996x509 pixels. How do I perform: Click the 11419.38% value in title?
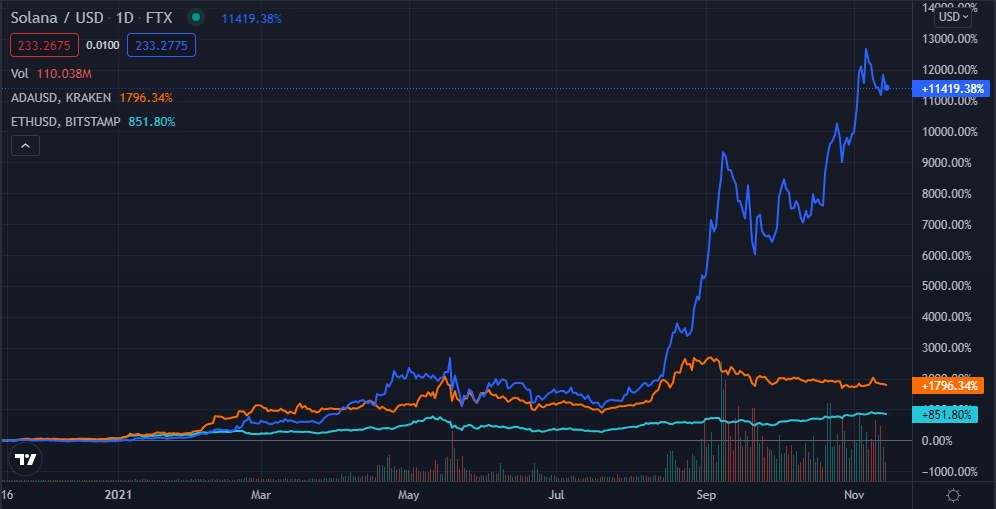(x=252, y=18)
